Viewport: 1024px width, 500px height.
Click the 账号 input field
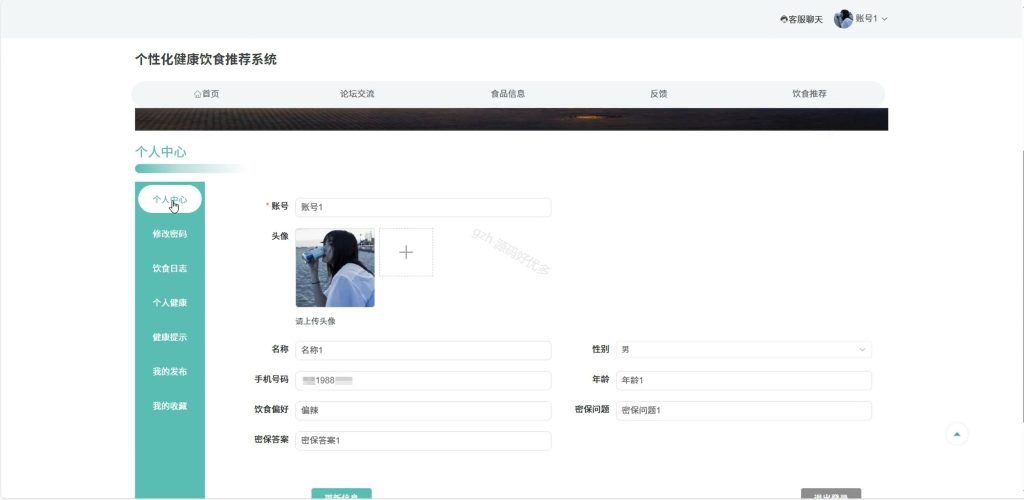click(x=423, y=208)
